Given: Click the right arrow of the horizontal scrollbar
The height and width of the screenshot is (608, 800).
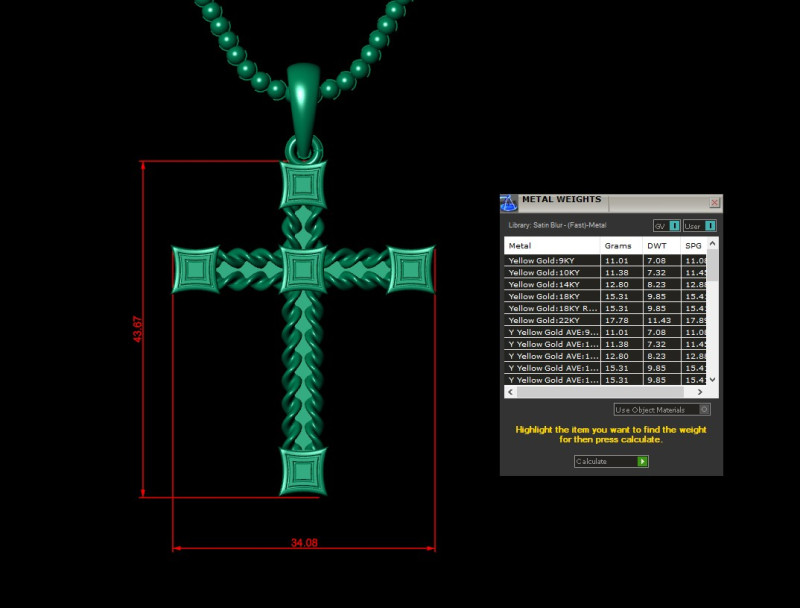Looking at the screenshot, I should click(702, 394).
